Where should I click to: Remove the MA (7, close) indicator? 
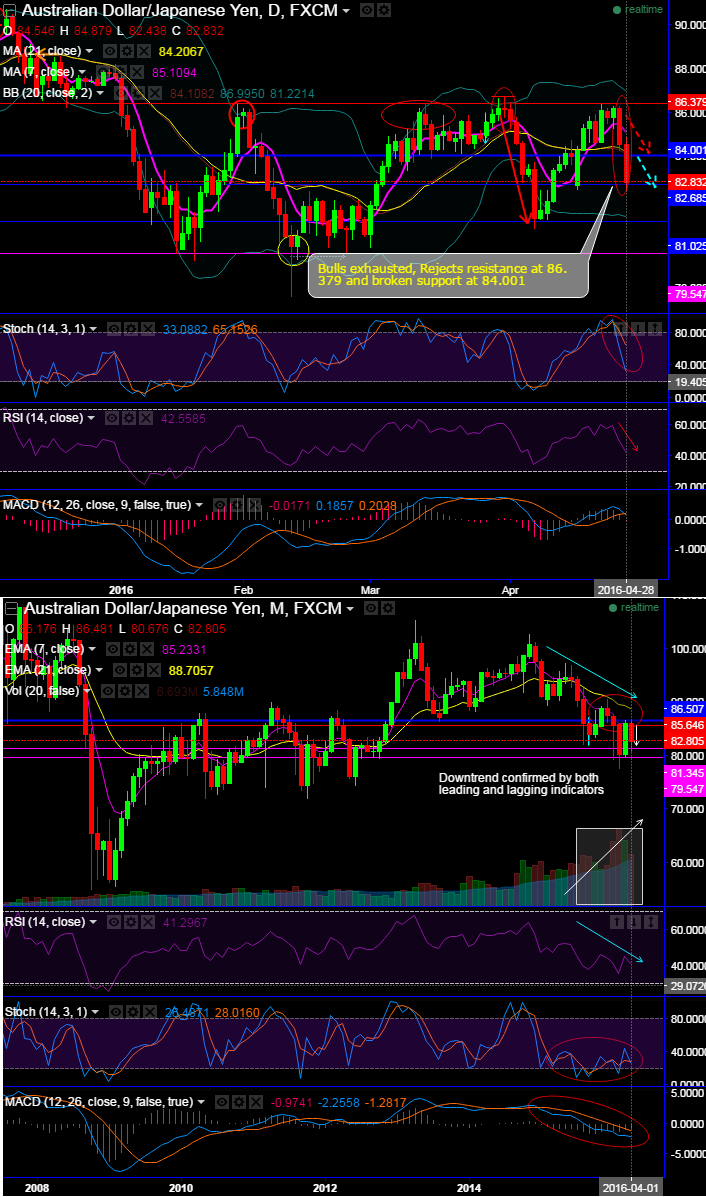point(135,73)
